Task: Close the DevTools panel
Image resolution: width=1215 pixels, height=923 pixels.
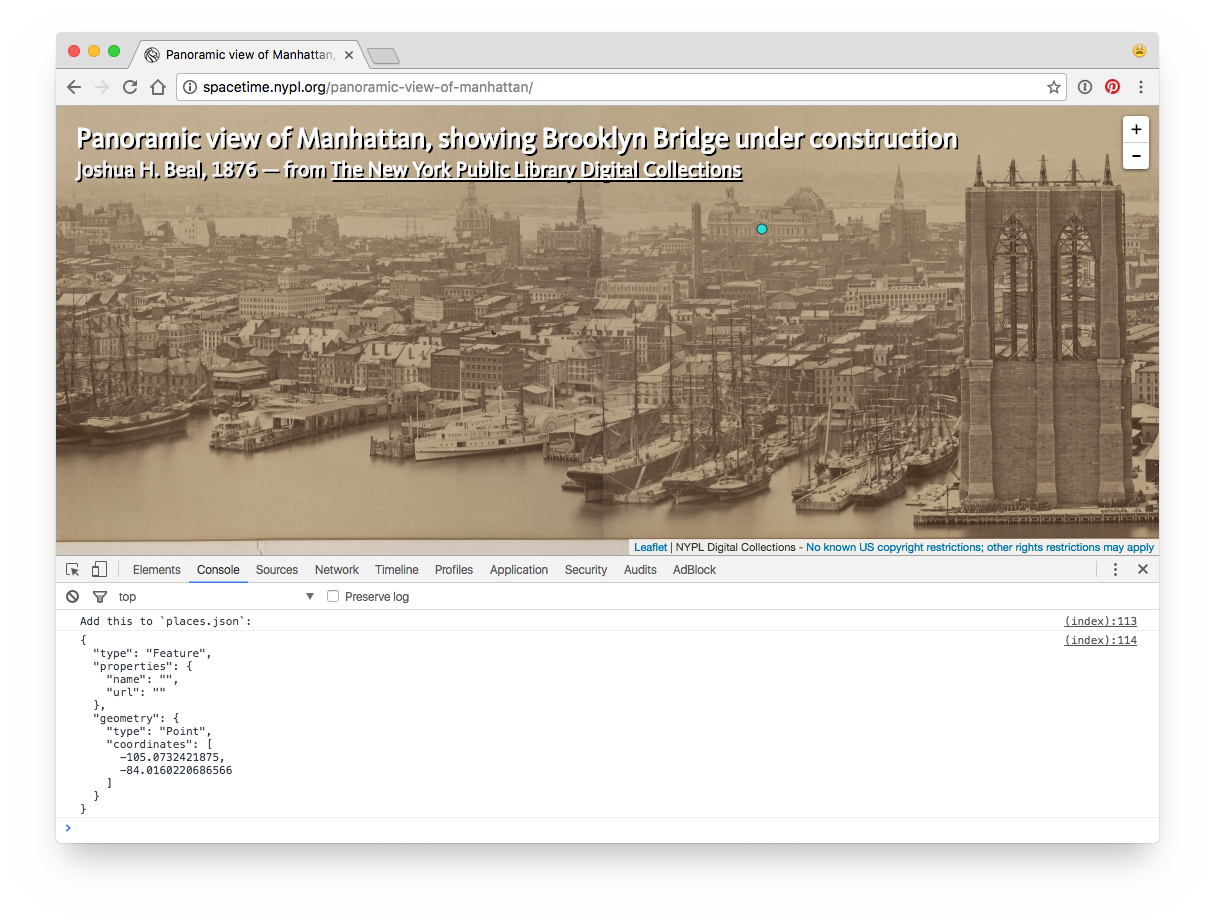Action: click(1143, 570)
